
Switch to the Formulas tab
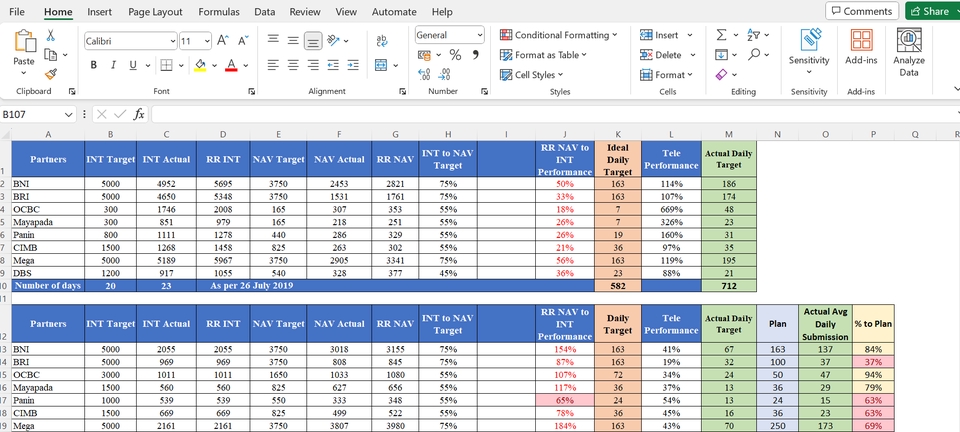tap(219, 12)
